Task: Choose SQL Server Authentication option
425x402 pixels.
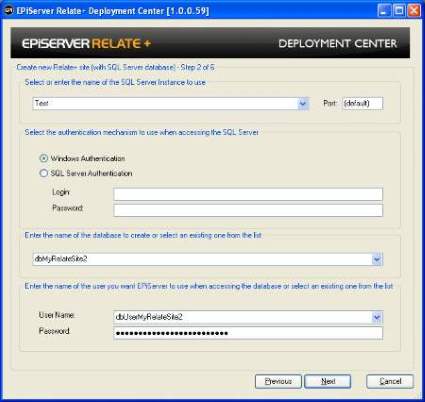Action: pyautogui.click(x=44, y=173)
